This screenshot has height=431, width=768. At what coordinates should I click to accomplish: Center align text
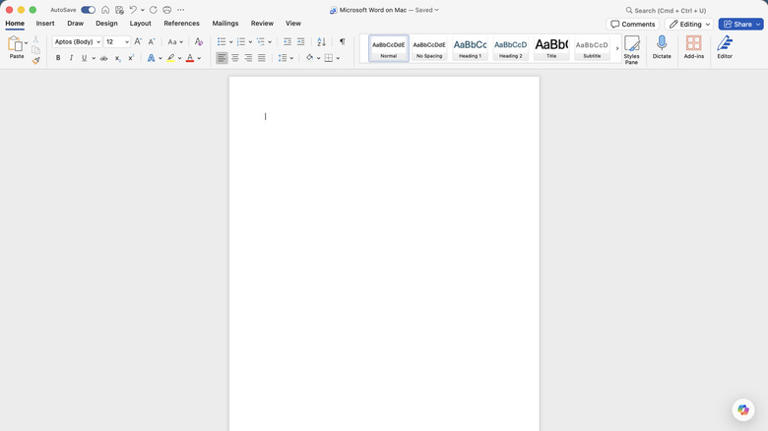pos(235,58)
